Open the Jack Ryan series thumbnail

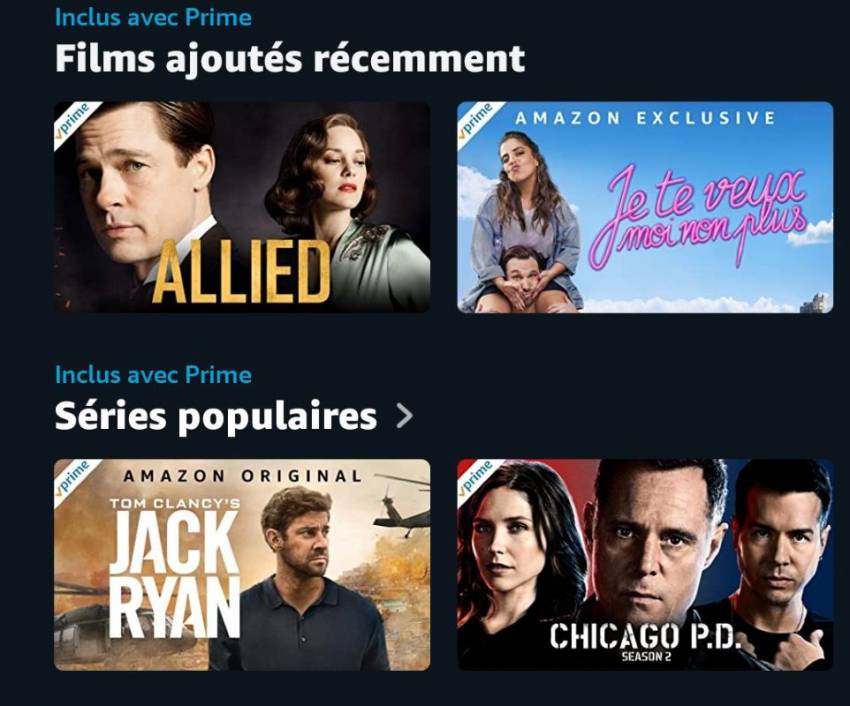[242, 565]
